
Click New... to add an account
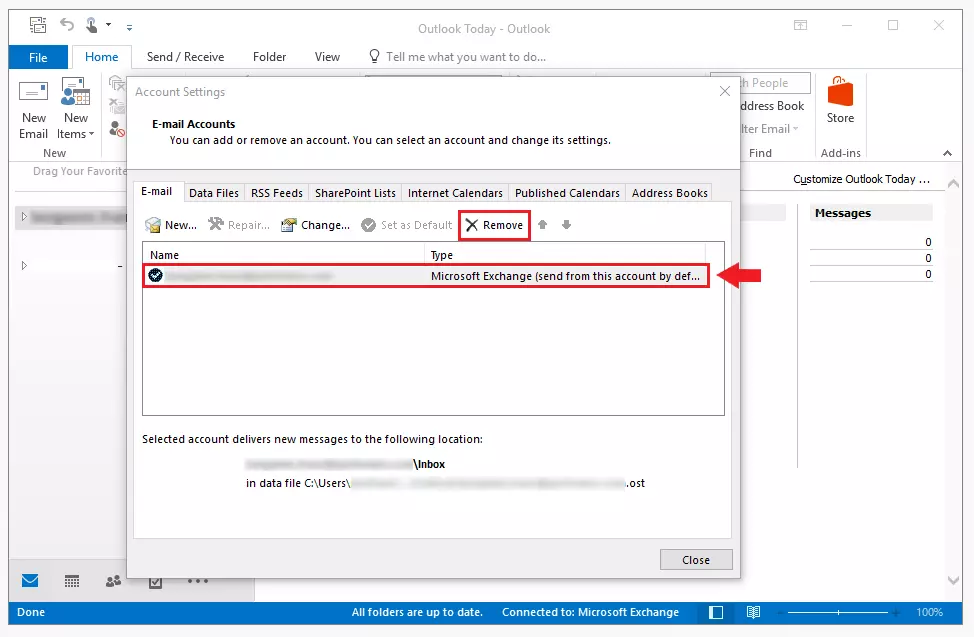171,225
